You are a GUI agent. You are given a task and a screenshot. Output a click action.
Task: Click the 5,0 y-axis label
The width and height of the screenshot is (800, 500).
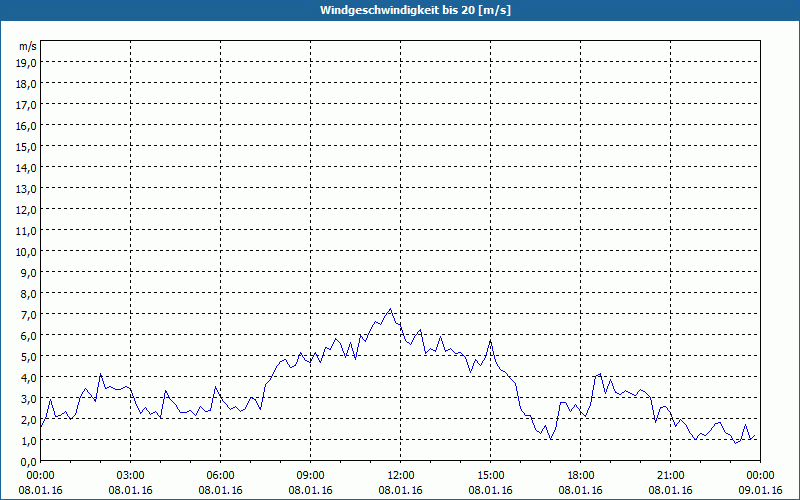pyautogui.click(x=28, y=357)
